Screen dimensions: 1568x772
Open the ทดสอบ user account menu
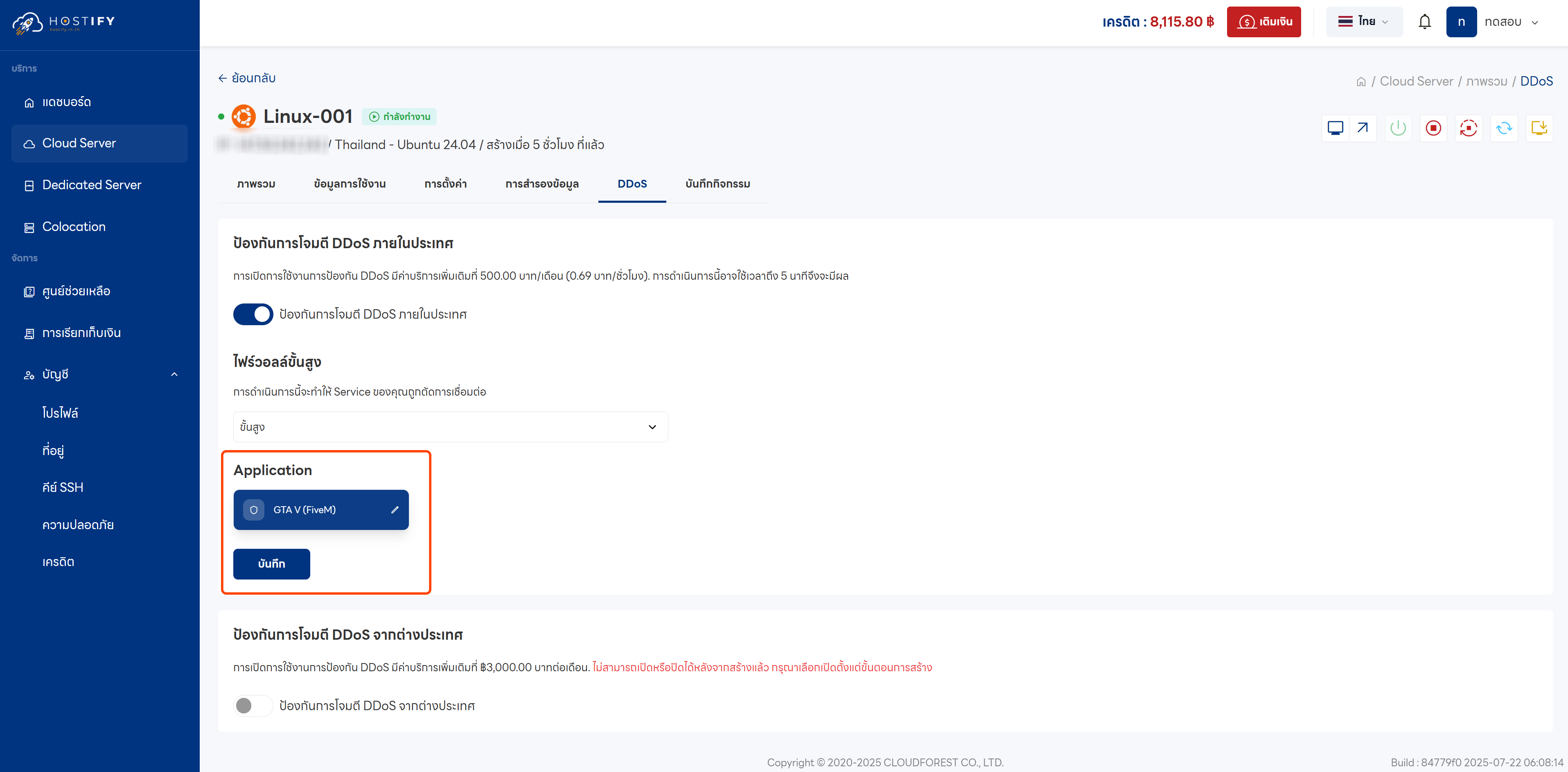coord(1512,22)
